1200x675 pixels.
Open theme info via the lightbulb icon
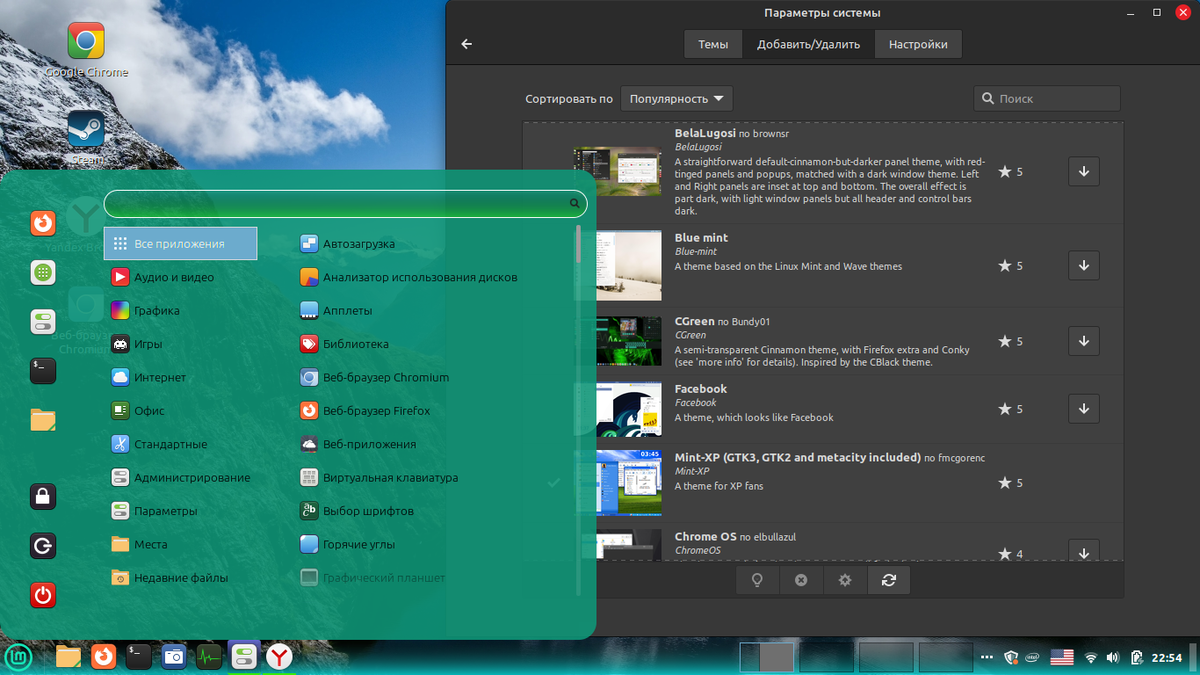click(x=757, y=579)
